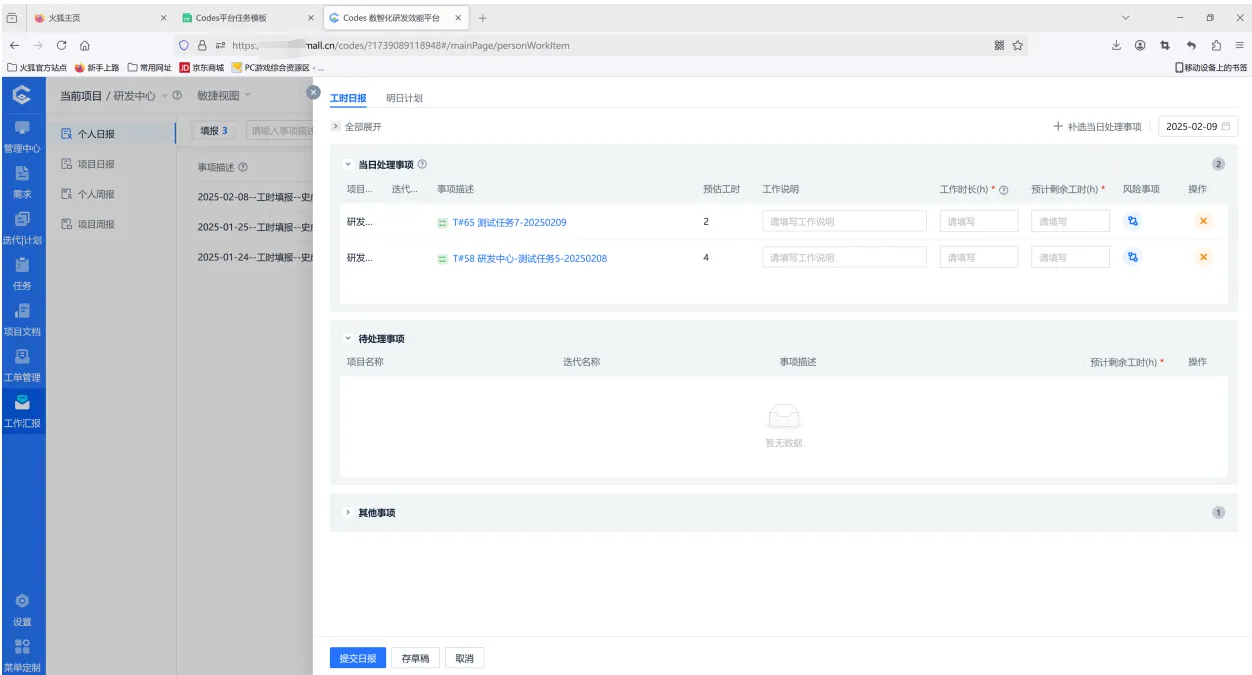Click help icon beside 工作时长(h)
The image size is (1252, 675).
1003,190
